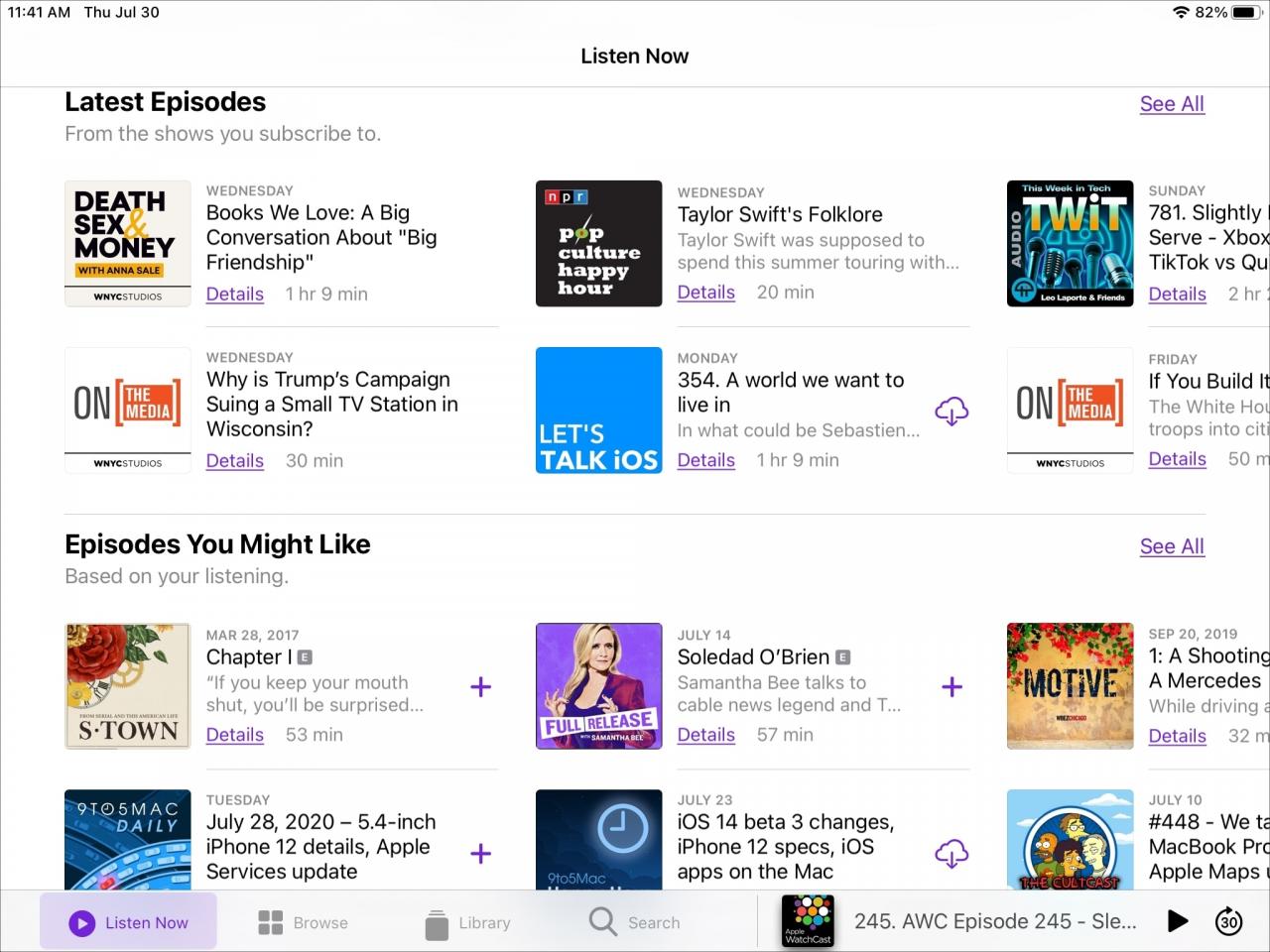The width and height of the screenshot is (1270, 952).
Task: Tap the On the Media artwork for Wednesday's episode
Action: click(128, 411)
